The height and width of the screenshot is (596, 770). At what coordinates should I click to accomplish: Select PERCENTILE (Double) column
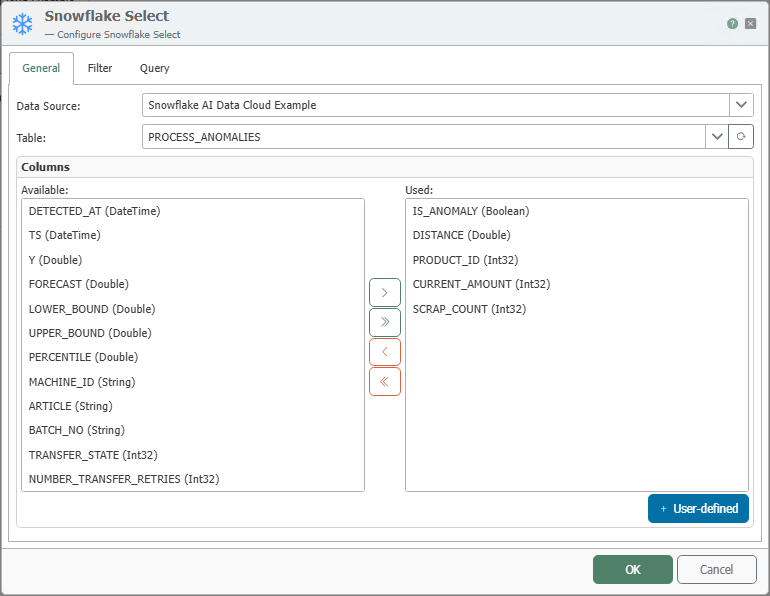193,357
